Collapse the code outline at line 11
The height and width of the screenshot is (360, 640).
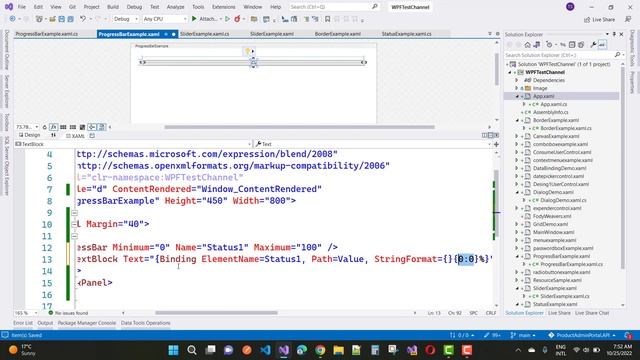(x=74, y=236)
